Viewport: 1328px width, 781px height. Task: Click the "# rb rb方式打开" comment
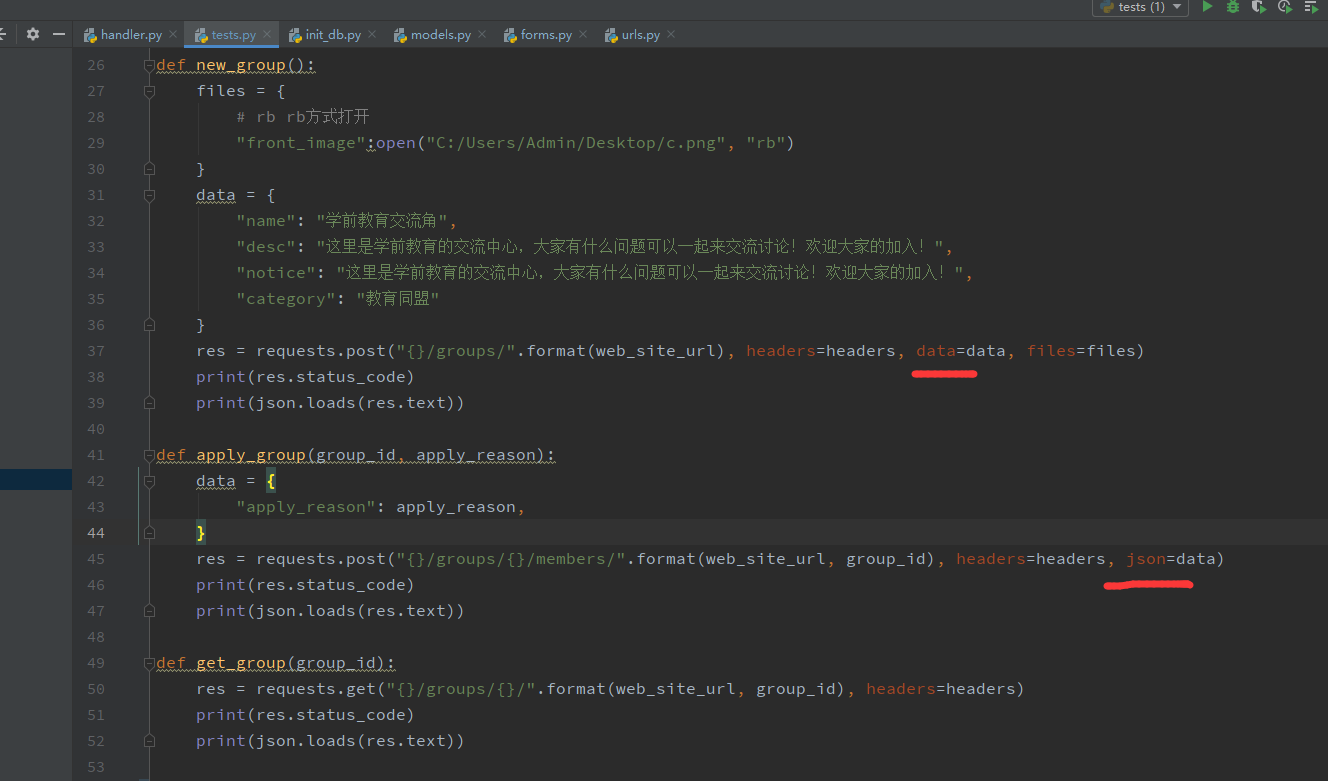click(303, 117)
